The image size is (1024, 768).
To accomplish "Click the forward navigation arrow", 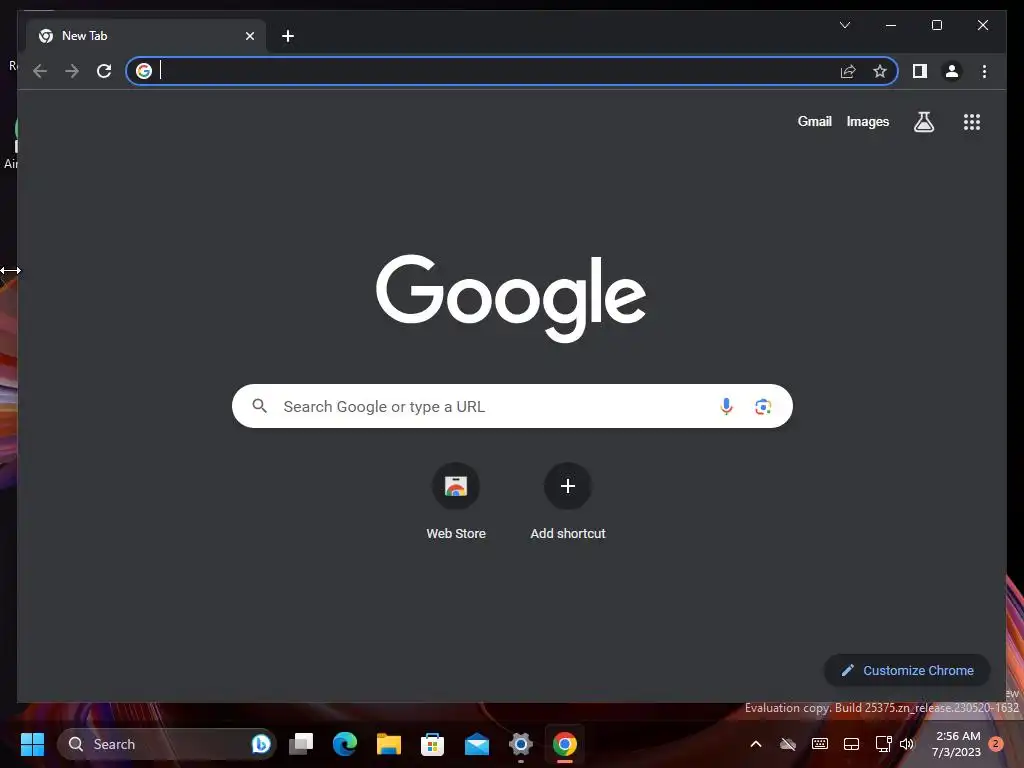I will pos(72,71).
